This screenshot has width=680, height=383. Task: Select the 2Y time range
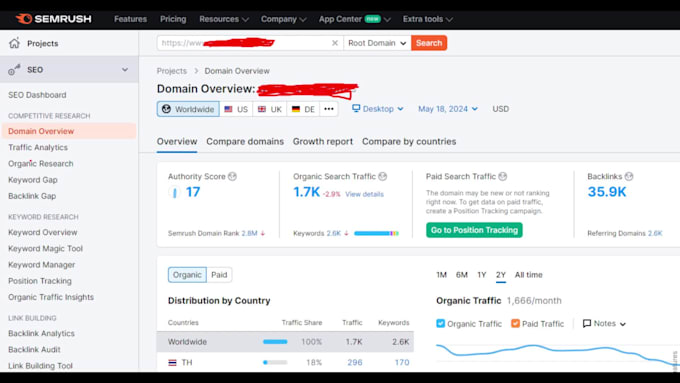pyautogui.click(x=501, y=275)
